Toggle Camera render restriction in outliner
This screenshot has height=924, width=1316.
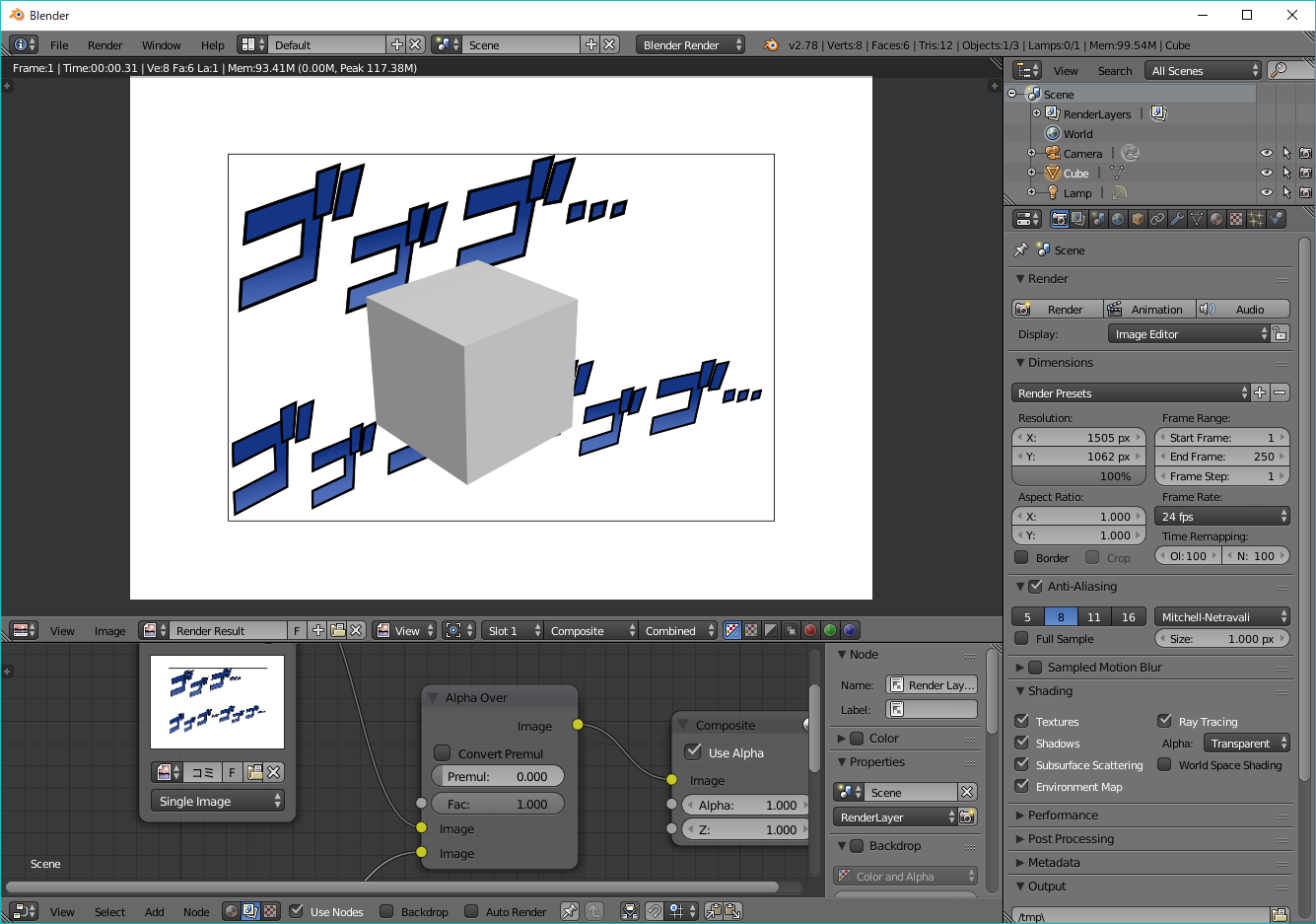tap(1305, 154)
